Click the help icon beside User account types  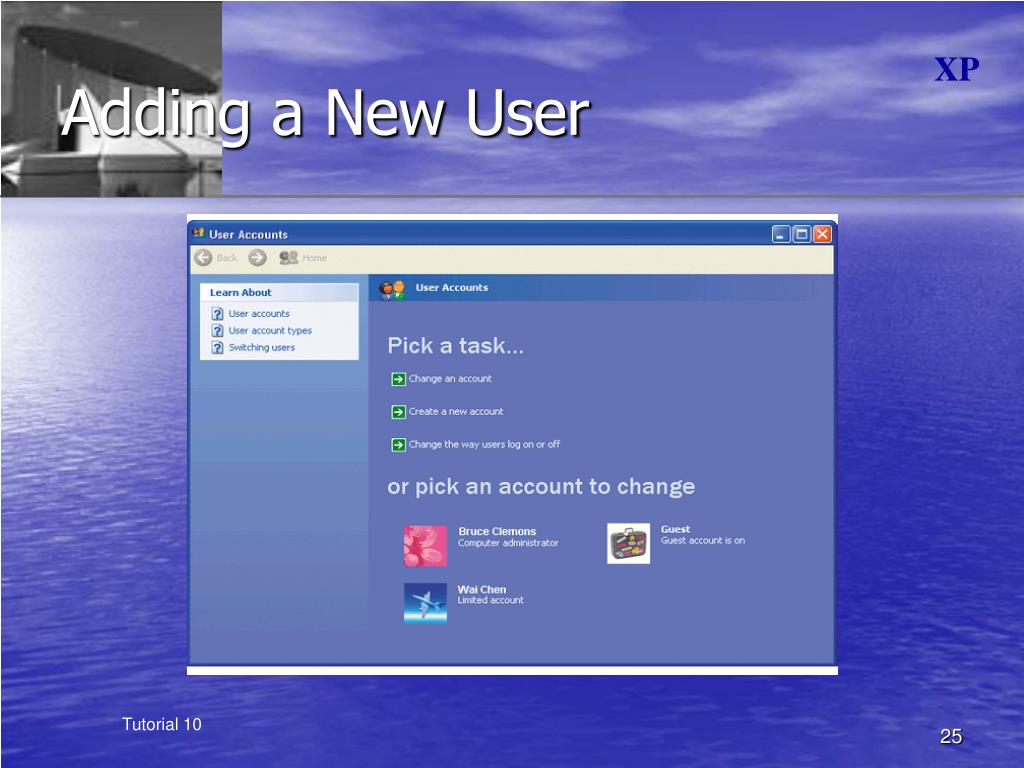point(217,331)
